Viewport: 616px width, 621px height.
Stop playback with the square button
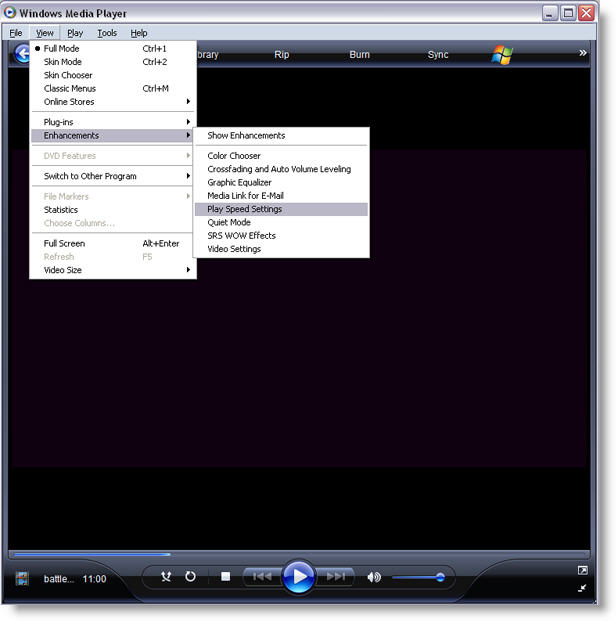225,576
